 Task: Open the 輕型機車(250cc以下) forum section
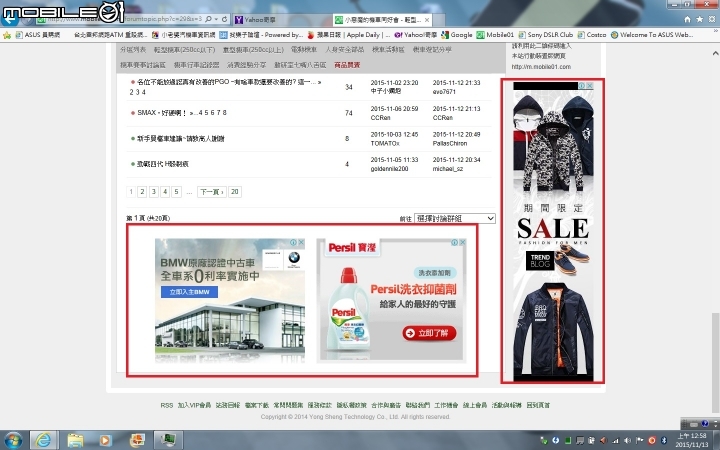pos(184,50)
